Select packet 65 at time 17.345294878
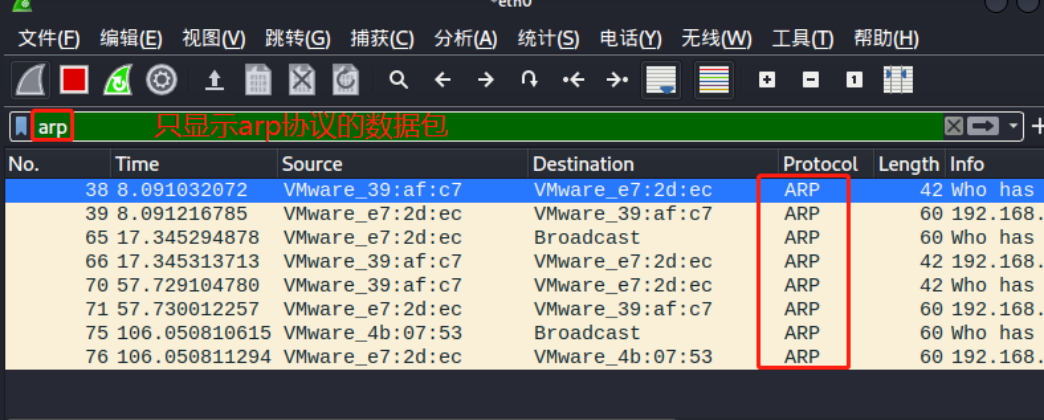The image size is (1044, 420). [525, 238]
